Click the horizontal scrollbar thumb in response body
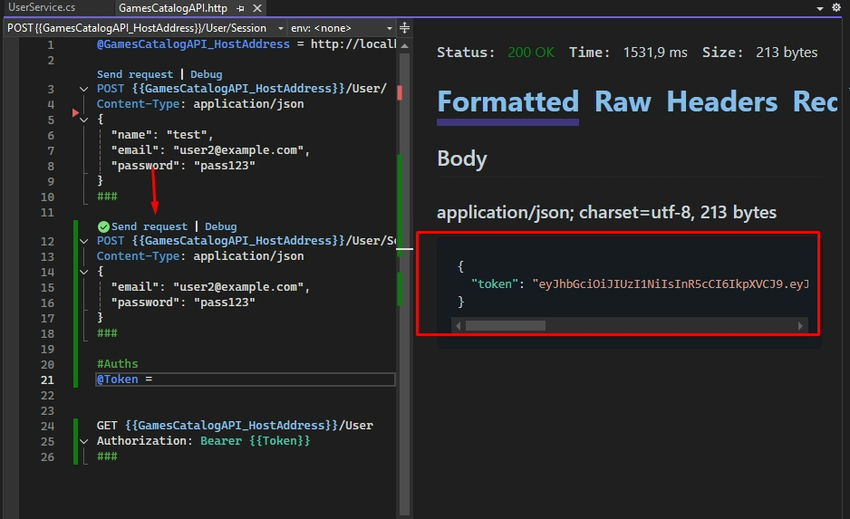The width and height of the screenshot is (850, 519). [x=505, y=326]
